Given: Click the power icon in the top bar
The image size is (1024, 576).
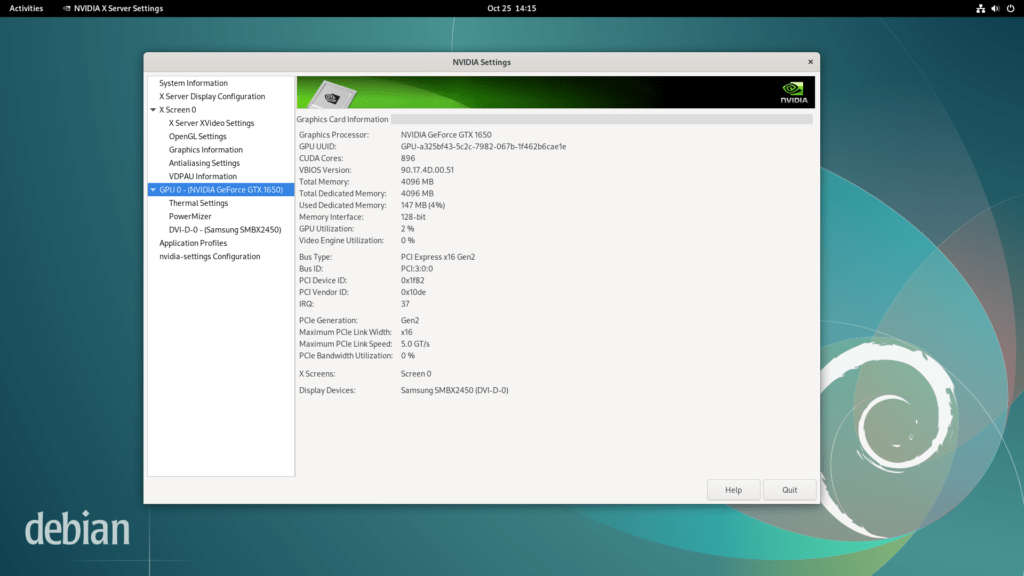Looking at the screenshot, I should (x=1010, y=8).
